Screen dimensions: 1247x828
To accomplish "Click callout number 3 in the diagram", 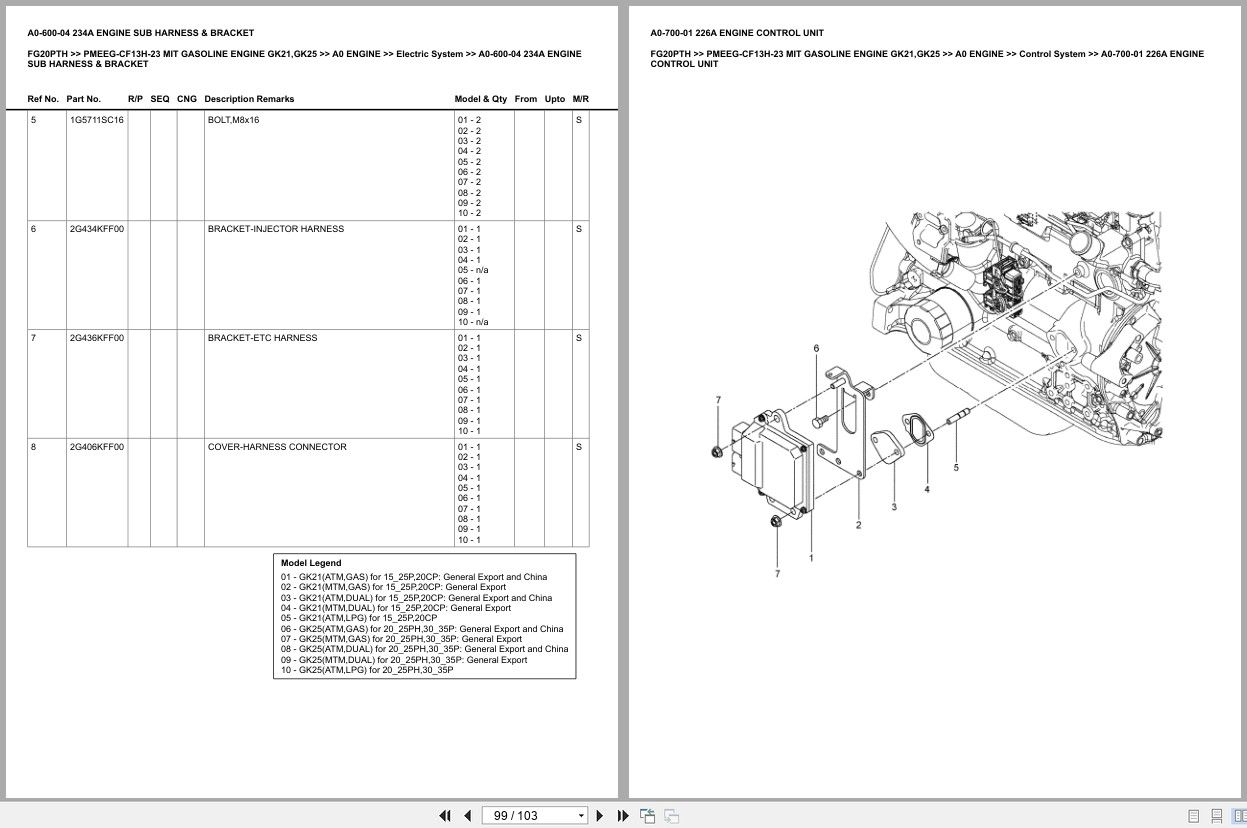I will pos(894,507).
